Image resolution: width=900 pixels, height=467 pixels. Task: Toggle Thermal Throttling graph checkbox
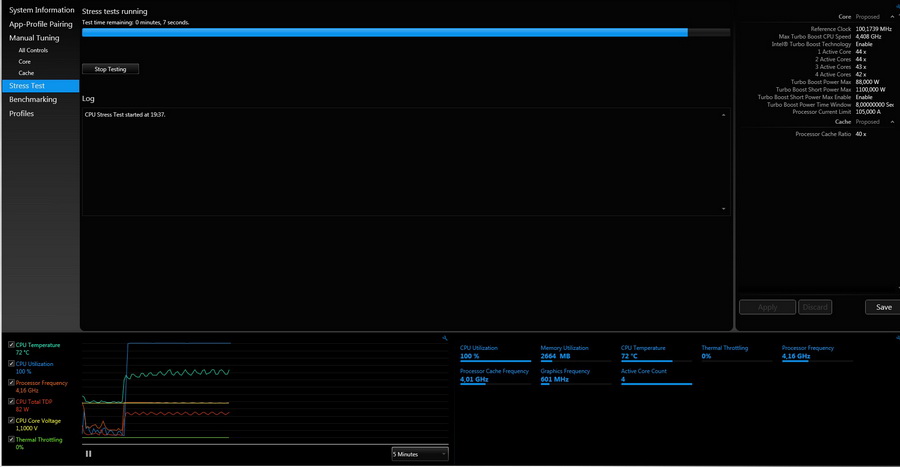[x=11, y=439]
